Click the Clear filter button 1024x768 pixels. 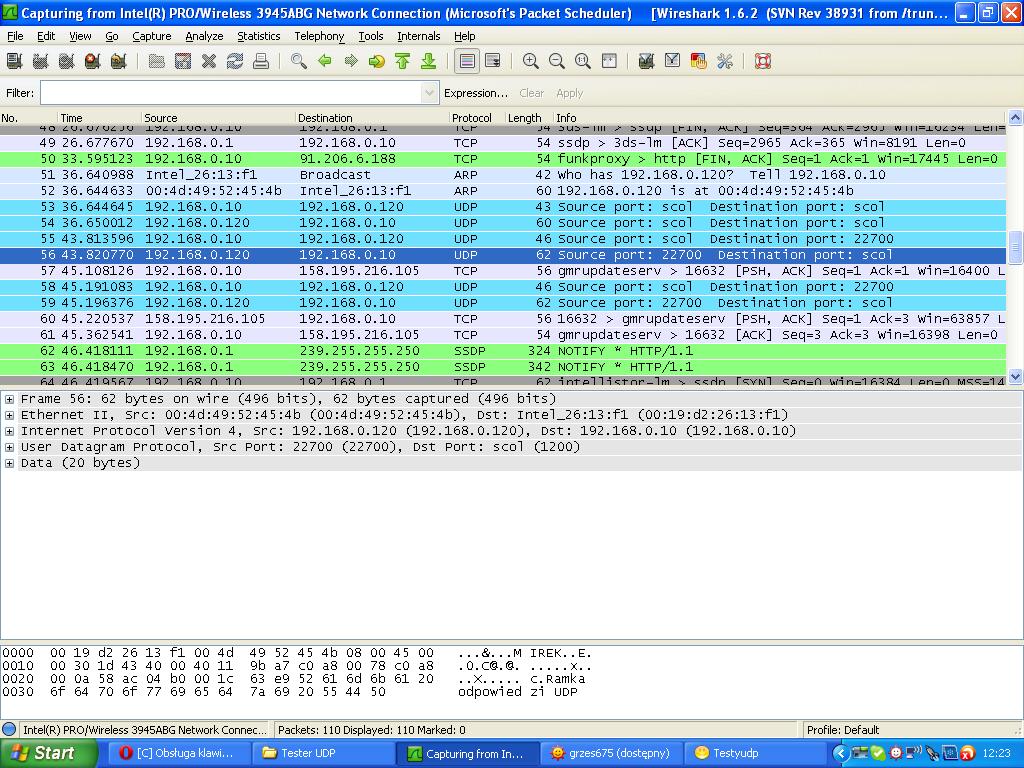(x=532, y=93)
